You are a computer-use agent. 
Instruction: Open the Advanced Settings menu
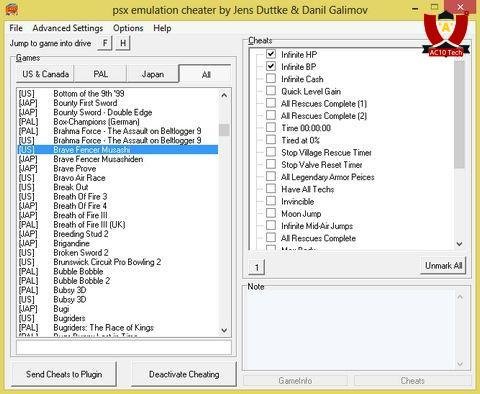68,28
